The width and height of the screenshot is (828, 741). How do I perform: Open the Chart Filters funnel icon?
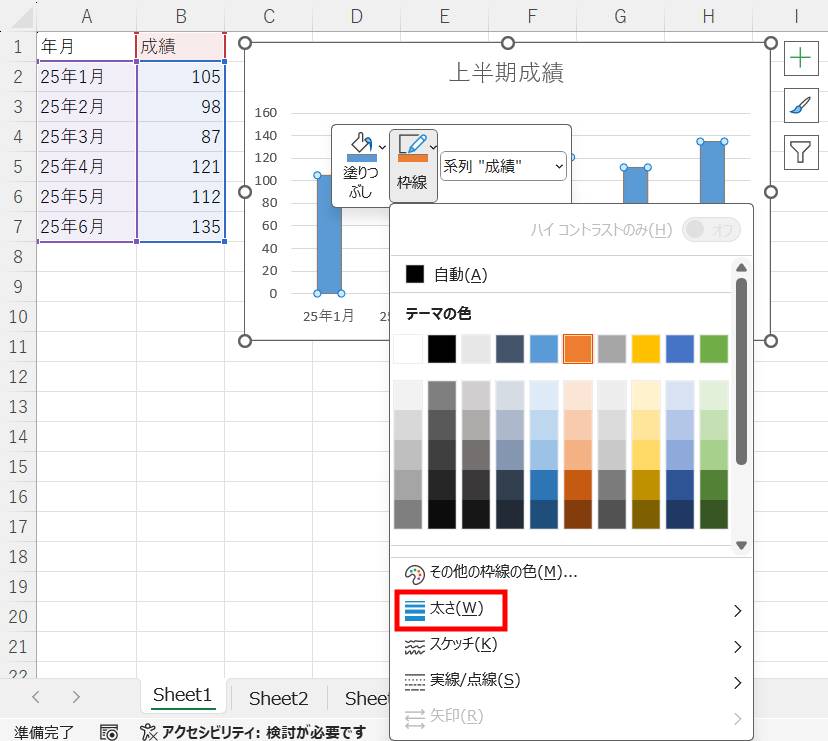pos(801,152)
